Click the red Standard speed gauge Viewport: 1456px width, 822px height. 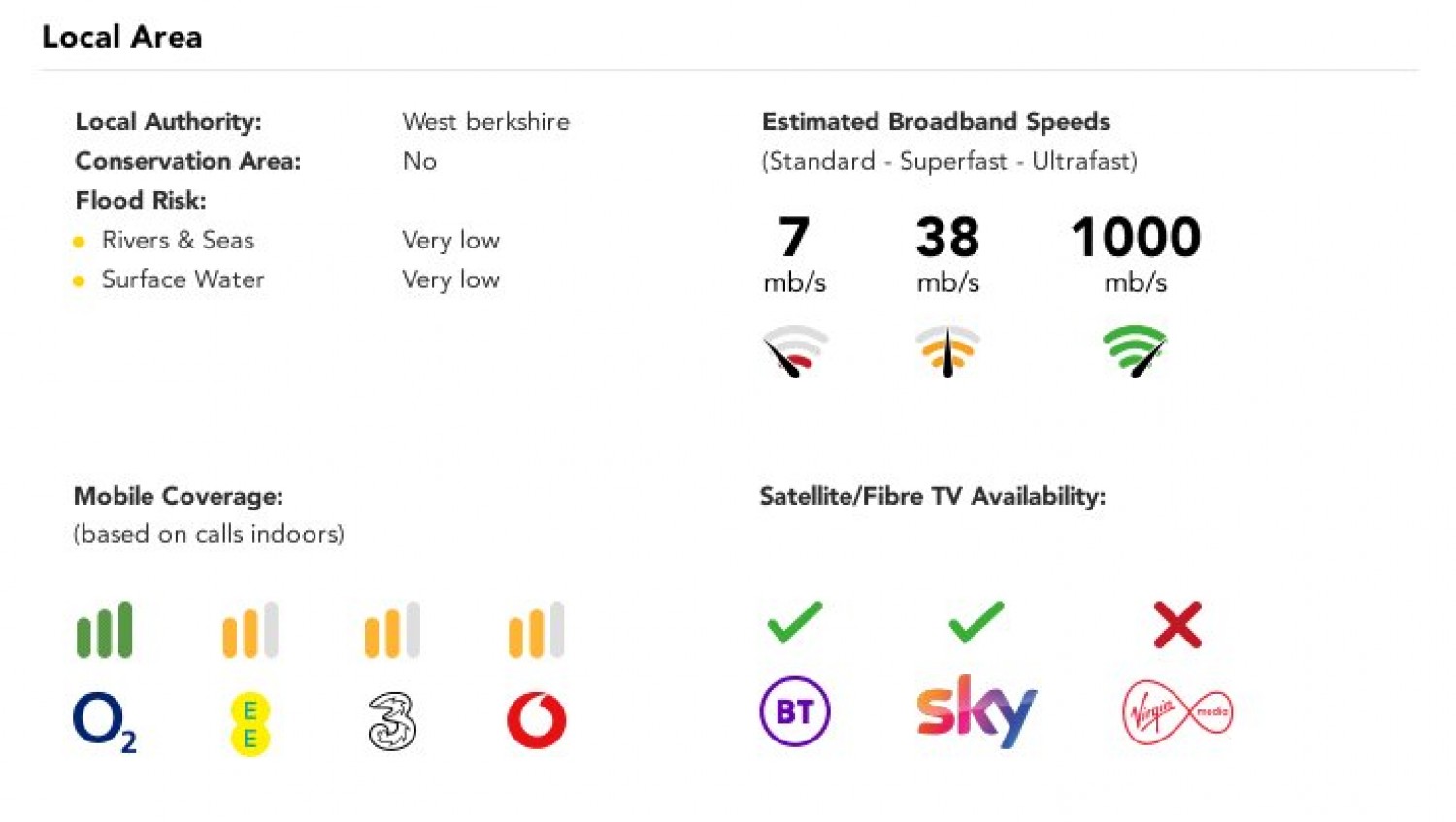click(795, 350)
